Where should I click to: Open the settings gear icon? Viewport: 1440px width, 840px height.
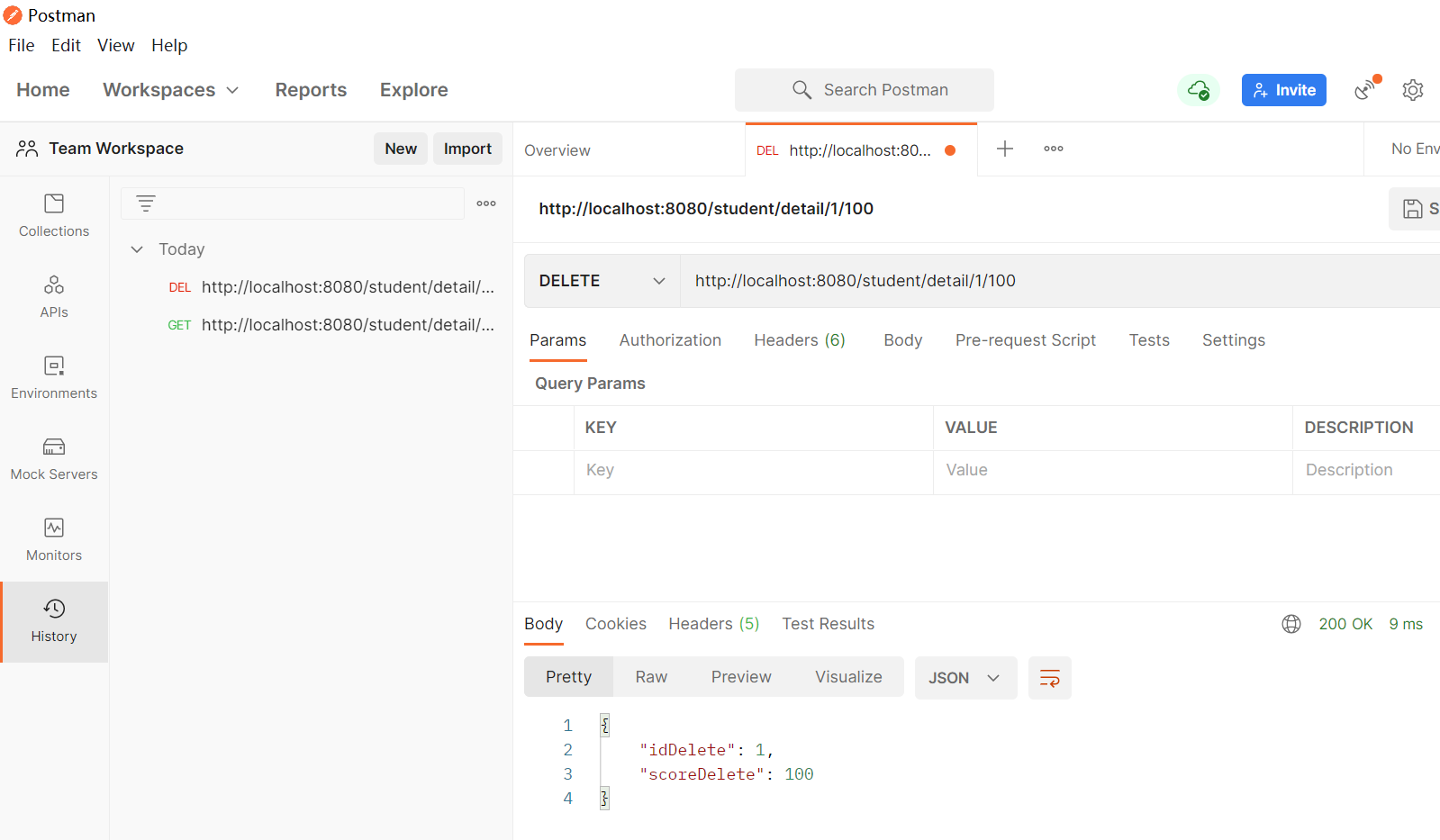[1413, 90]
